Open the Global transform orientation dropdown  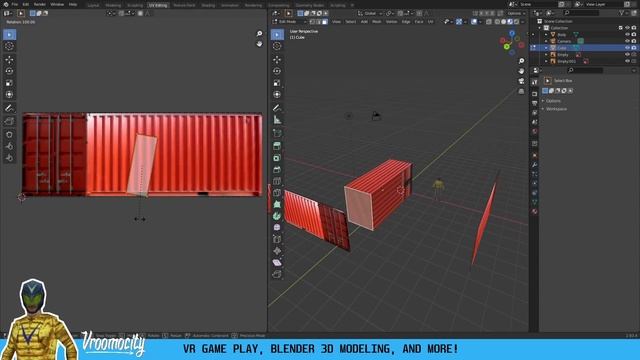click(x=370, y=13)
